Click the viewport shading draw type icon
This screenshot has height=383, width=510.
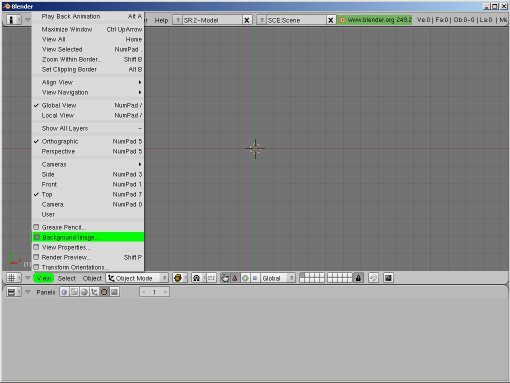coord(179,278)
